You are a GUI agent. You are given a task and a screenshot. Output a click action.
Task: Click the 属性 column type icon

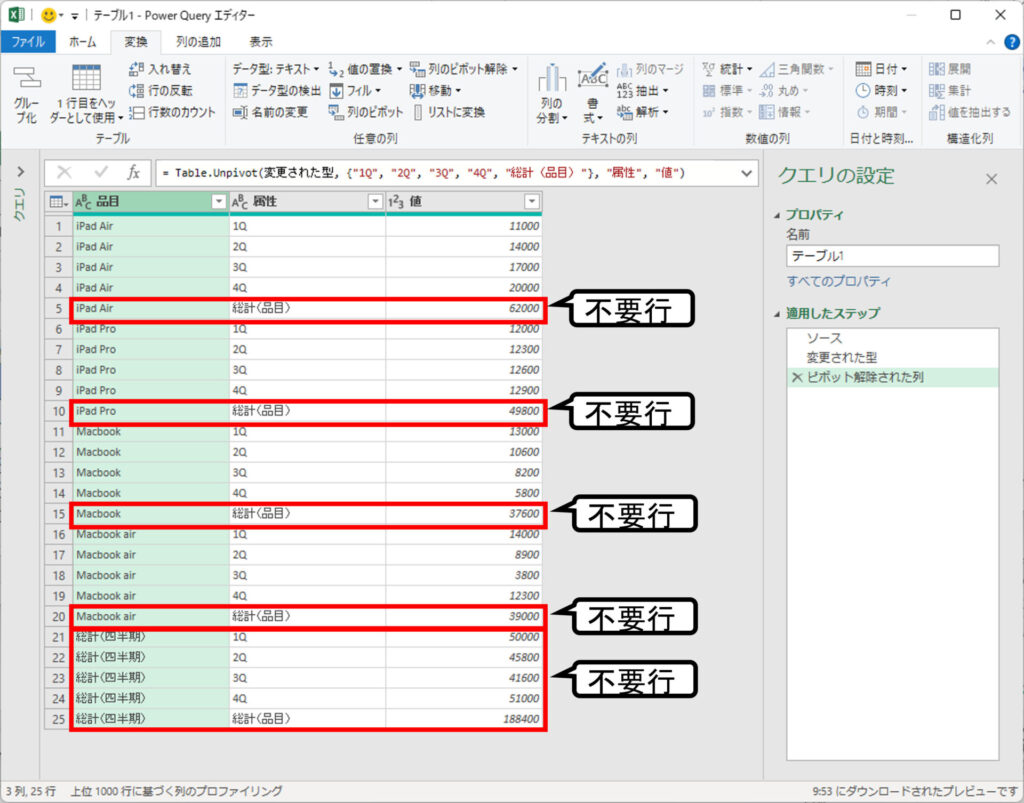pyautogui.click(x=240, y=202)
